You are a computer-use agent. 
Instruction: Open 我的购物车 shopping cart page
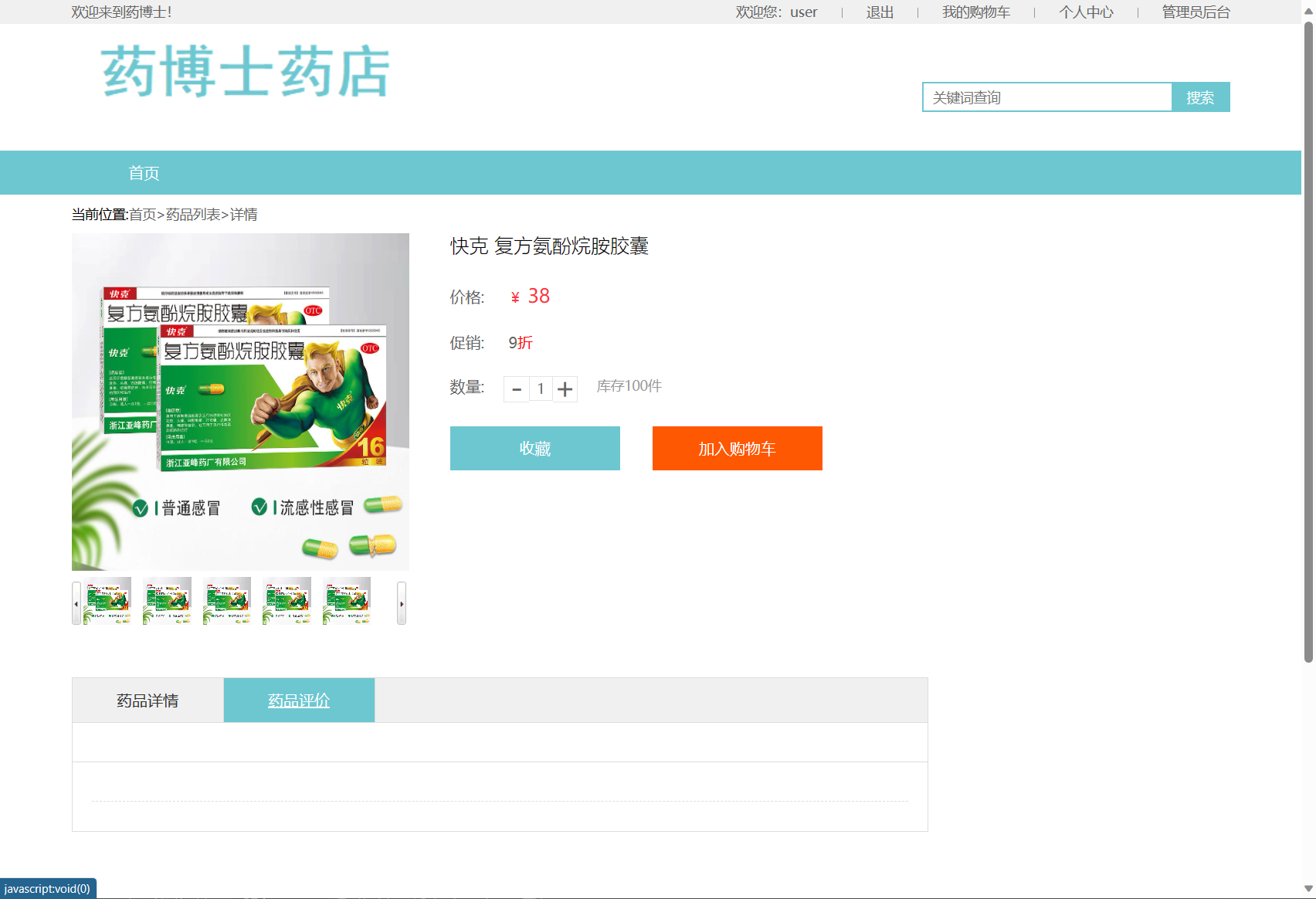point(975,12)
